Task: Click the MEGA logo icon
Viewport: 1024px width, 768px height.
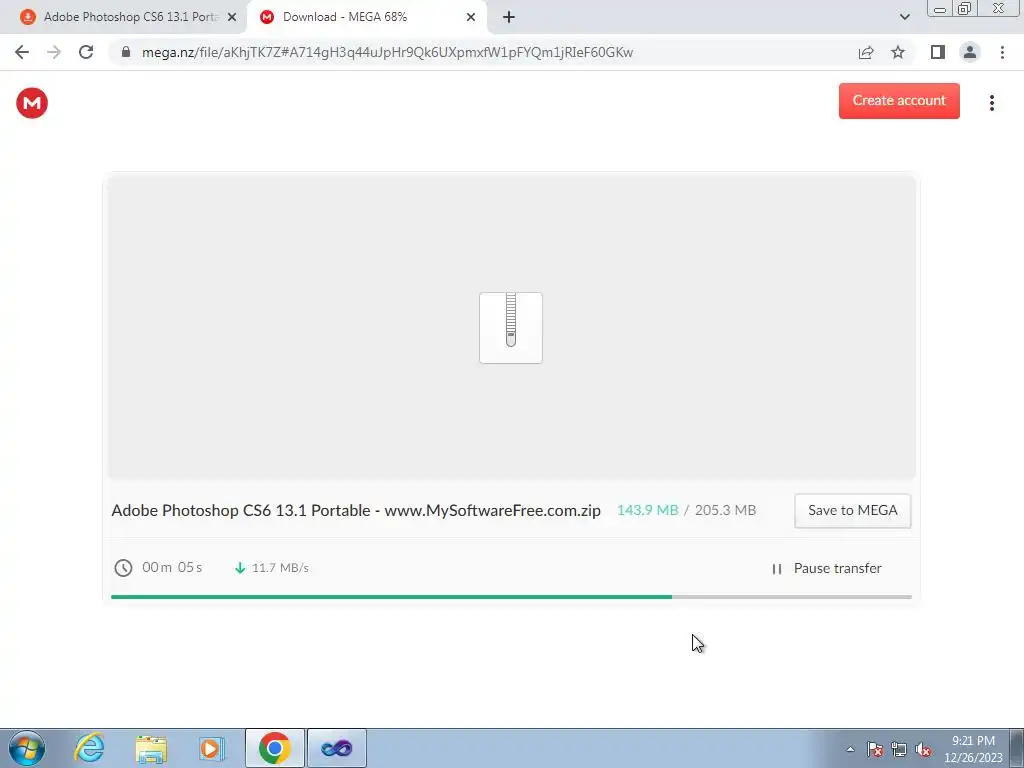Action: coord(32,103)
